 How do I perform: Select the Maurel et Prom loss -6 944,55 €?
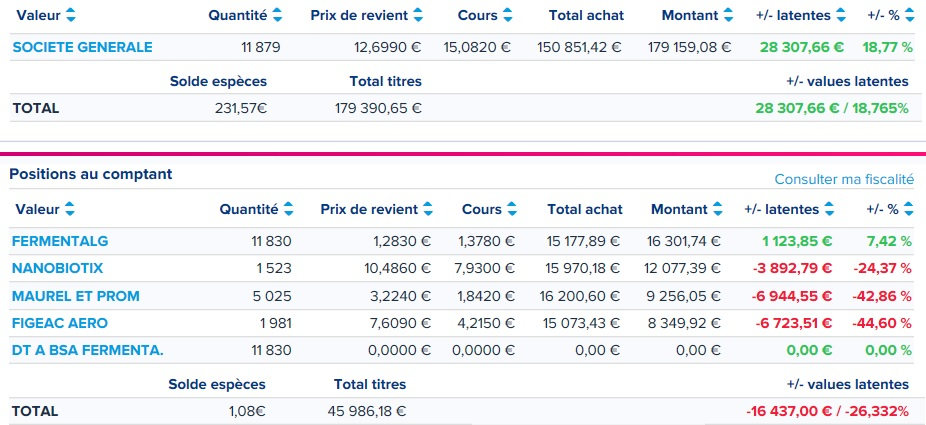(792, 296)
